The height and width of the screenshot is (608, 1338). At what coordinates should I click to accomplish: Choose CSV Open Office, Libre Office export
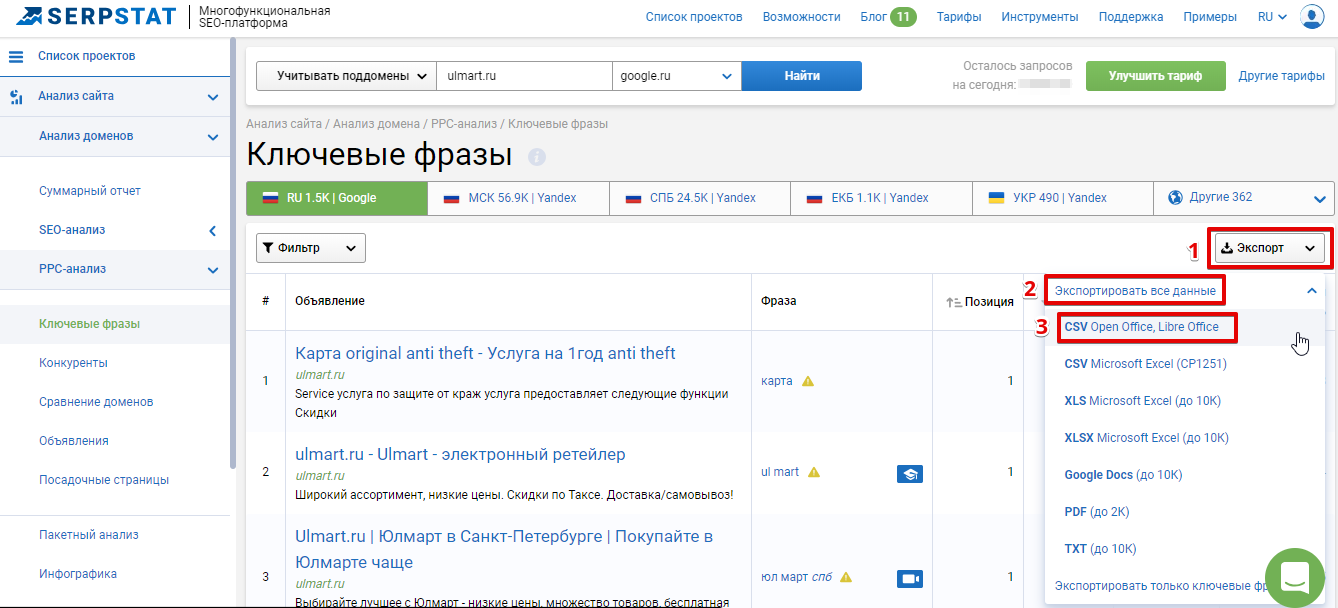tap(1141, 327)
